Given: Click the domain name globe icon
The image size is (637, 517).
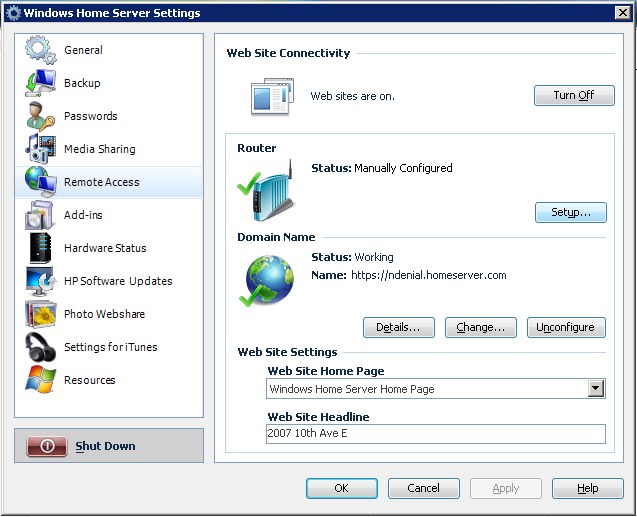Looking at the screenshot, I should 266,280.
